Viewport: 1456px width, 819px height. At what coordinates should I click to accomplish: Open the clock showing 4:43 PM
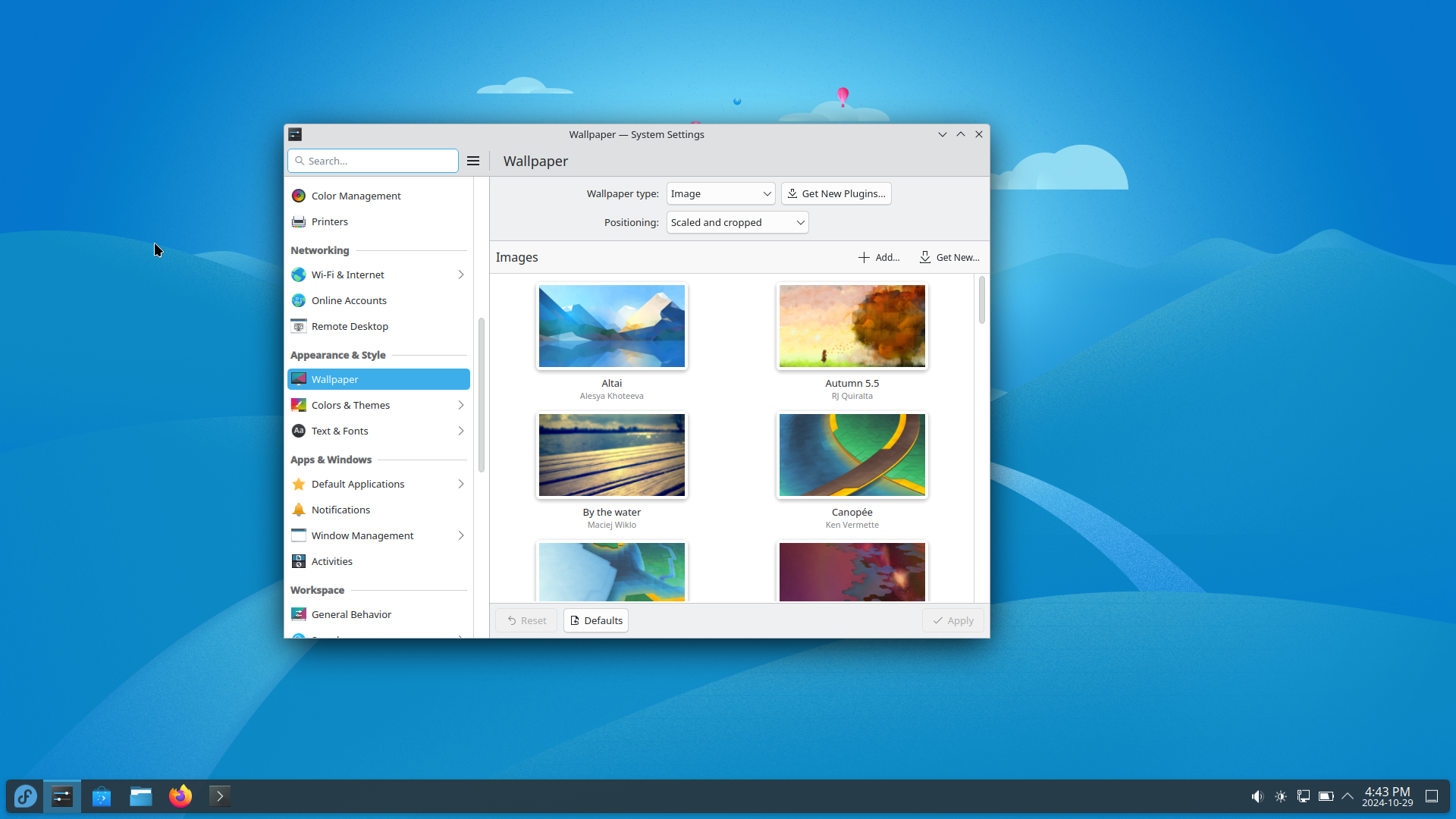[1387, 796]
